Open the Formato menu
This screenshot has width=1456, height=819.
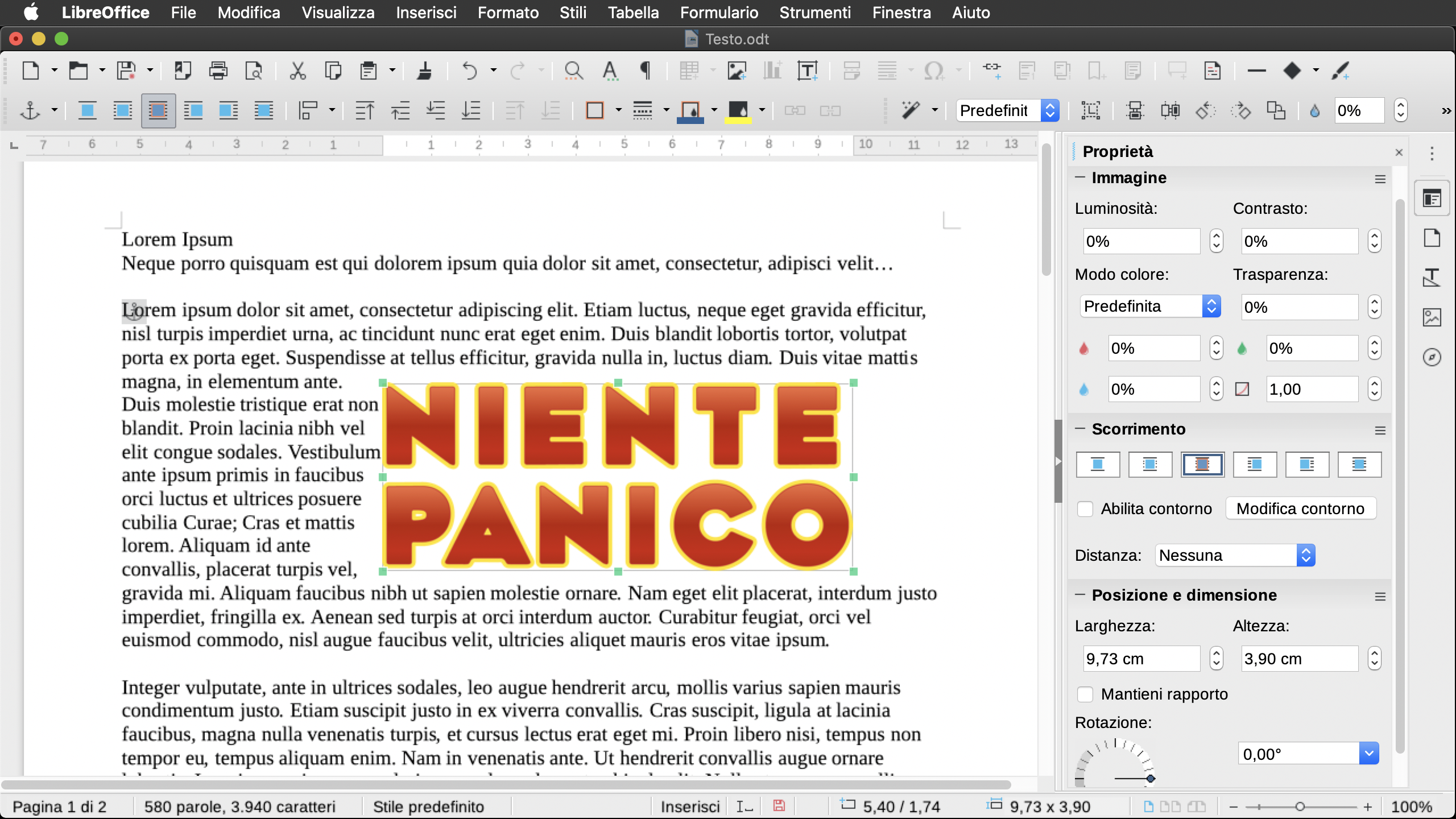pyautogui.click(x=507, y=13)
